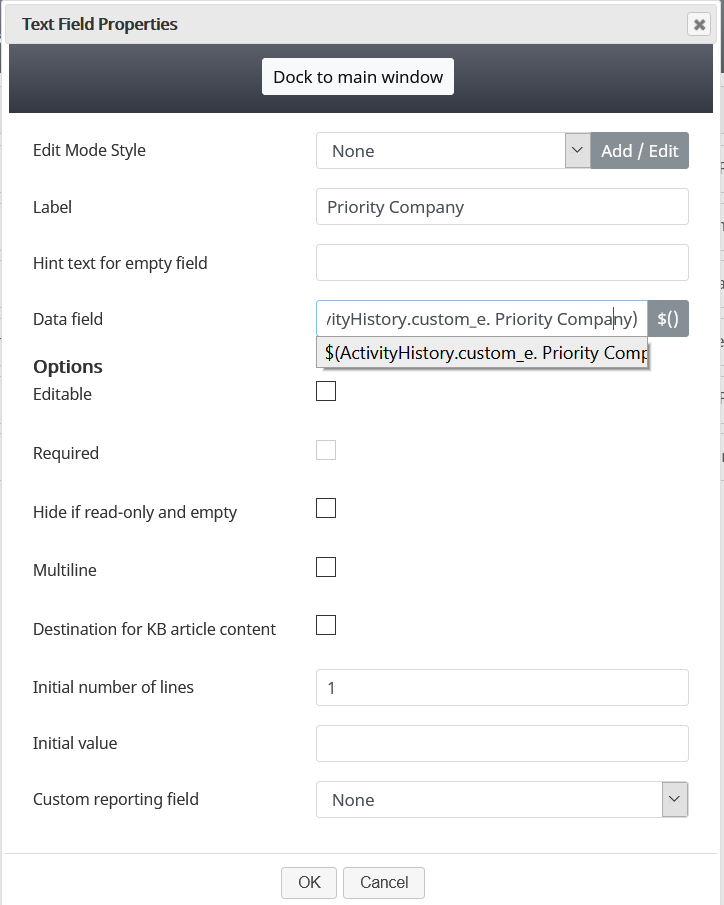Click the Hint text for empty field input
This screenshot has height=905, width=724.
[502, 263]
